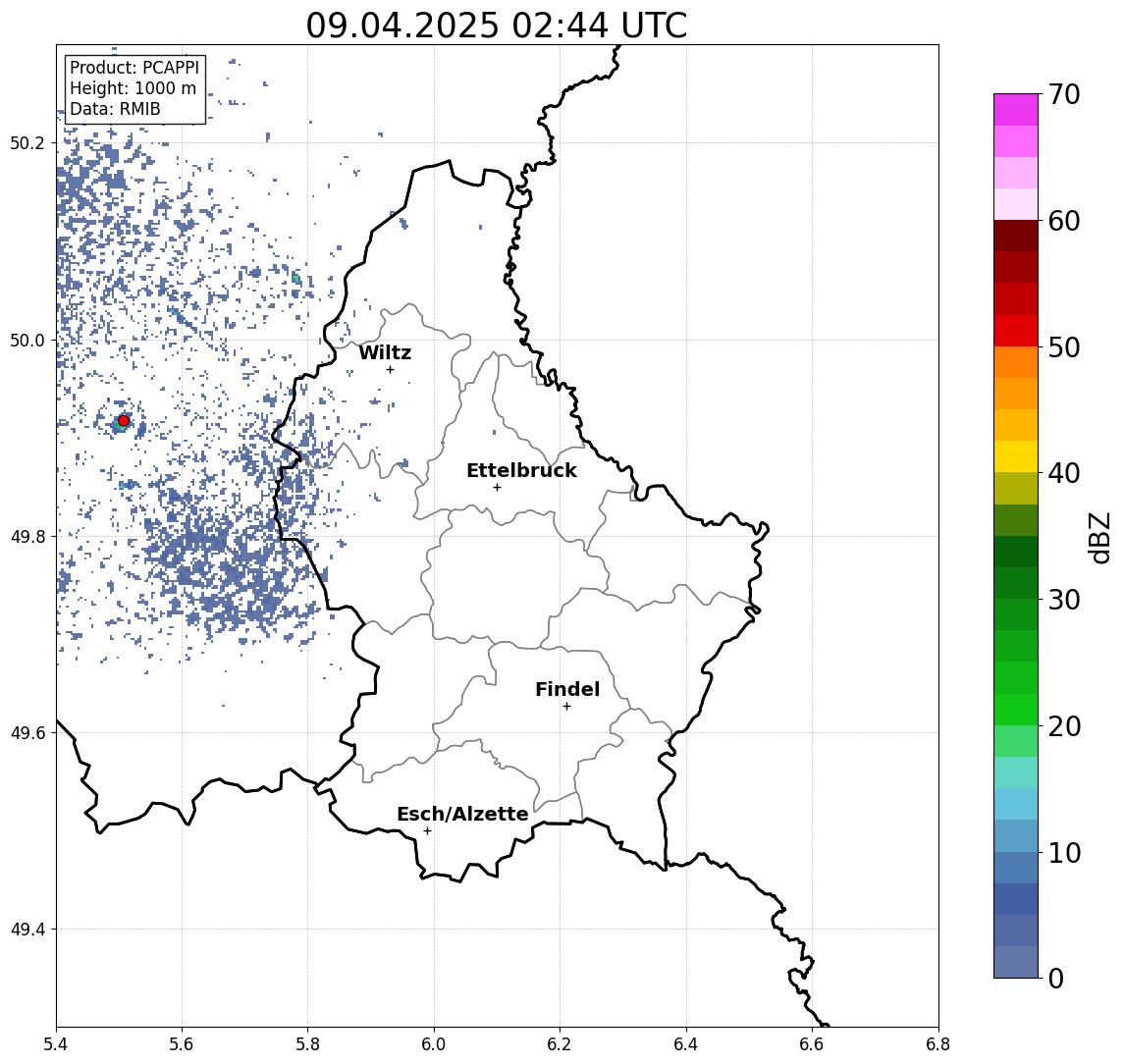Click the title '09.04.2025 02:44 UTC'
The image size is (1124, 1064).
496,26
